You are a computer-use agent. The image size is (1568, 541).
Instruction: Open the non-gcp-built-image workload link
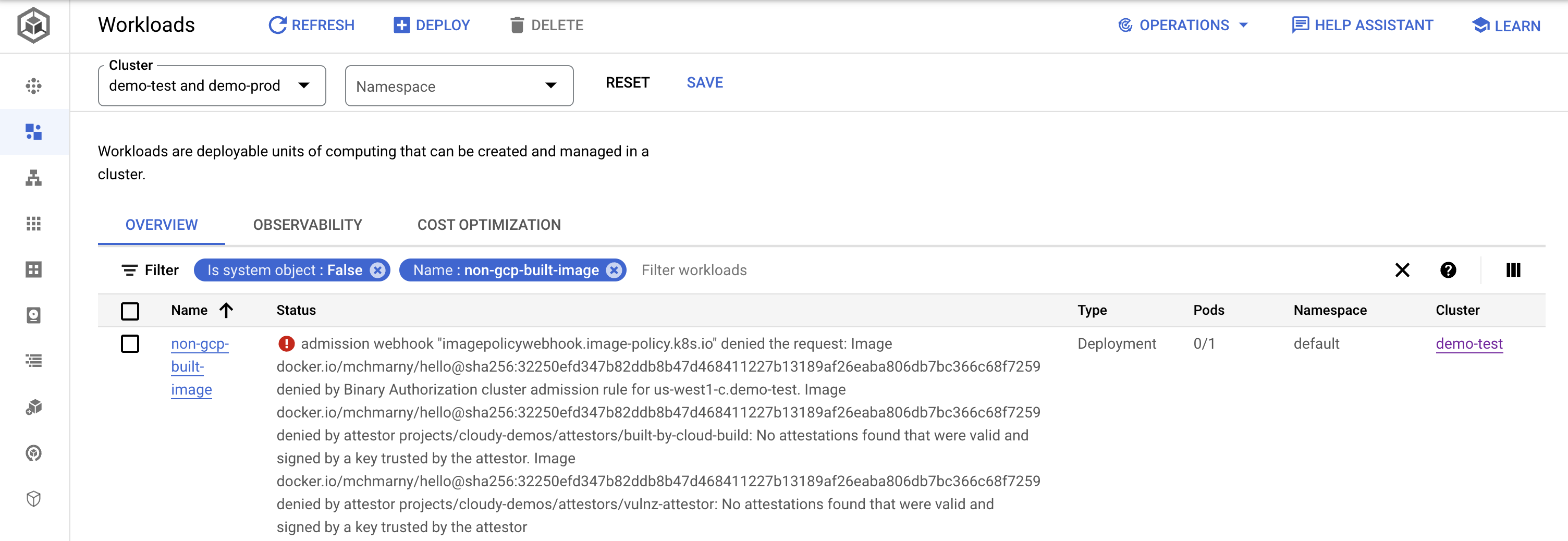pyautogui.click(x=200, y=367)
